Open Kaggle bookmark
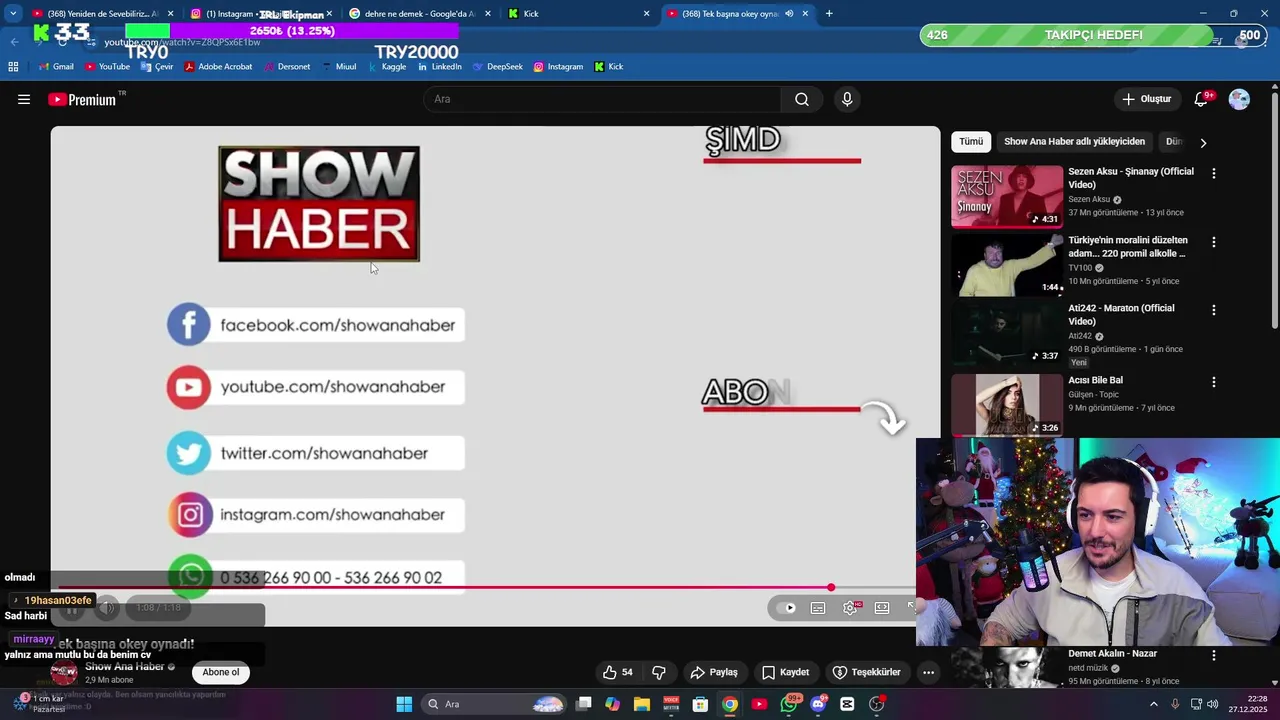Screen dimensions: 1280x720 (x=387, y=67)
